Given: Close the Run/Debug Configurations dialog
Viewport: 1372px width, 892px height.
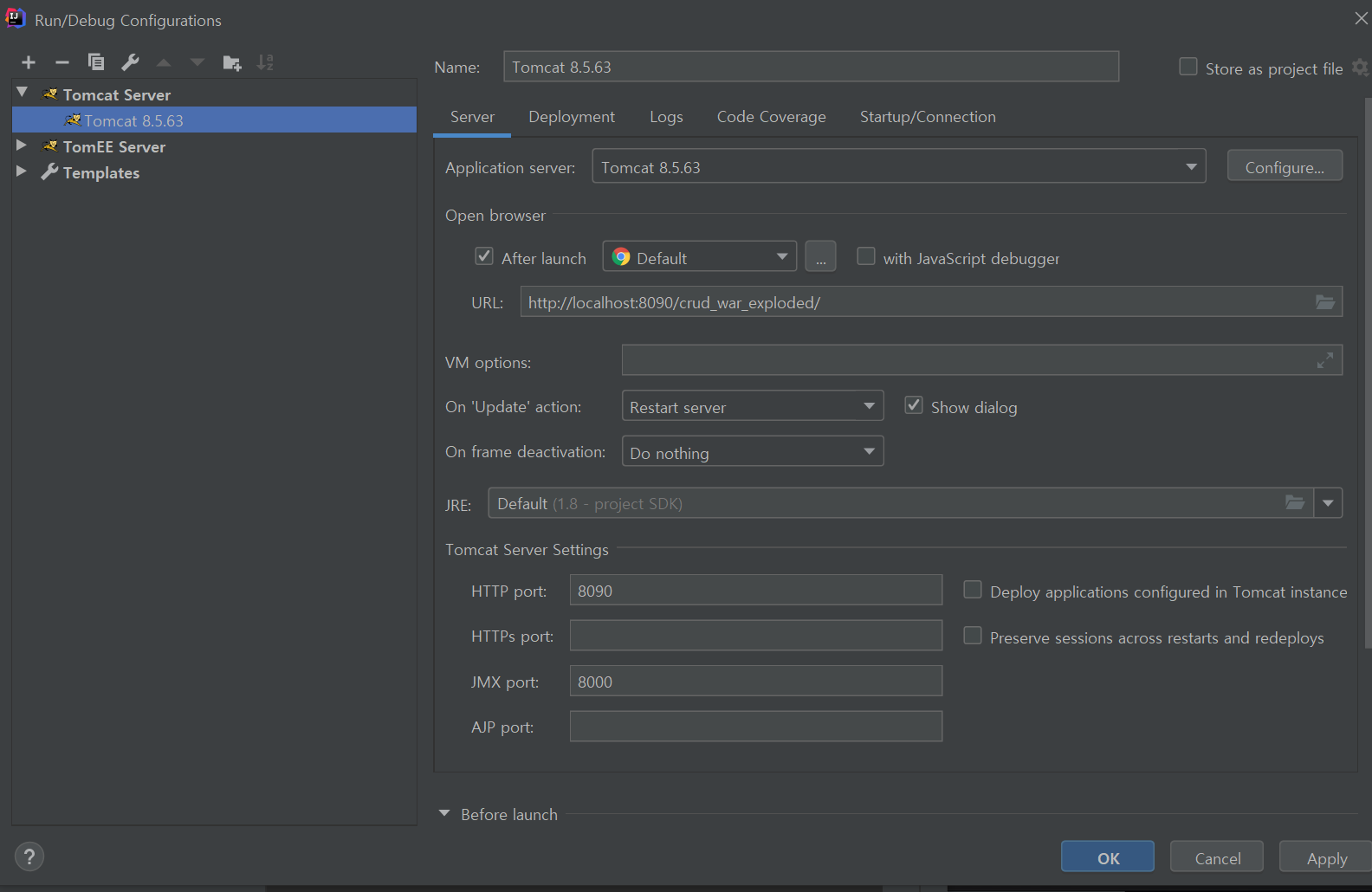Looking at the screenshot, I should pyautogui.click(x=1361, y=18).
